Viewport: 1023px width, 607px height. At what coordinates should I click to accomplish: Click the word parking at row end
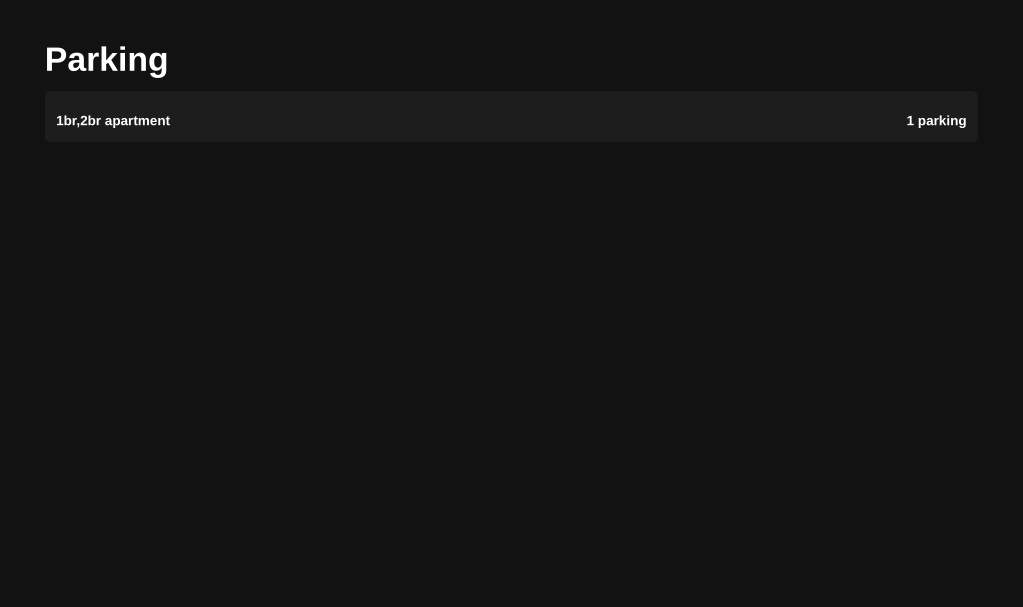pyautogui.click(x=942, y=121)
